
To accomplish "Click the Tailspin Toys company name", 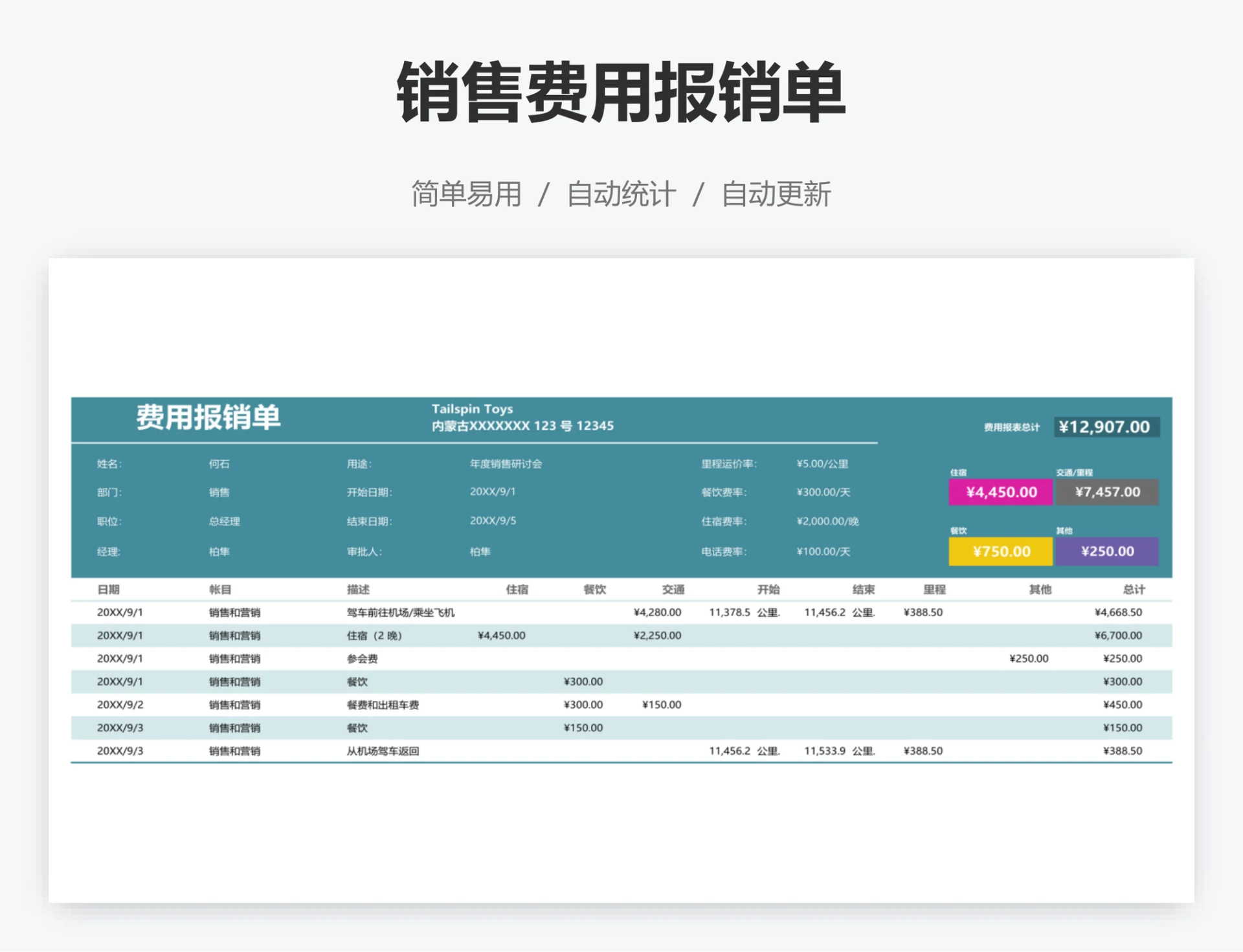I will tap(472, 409).
